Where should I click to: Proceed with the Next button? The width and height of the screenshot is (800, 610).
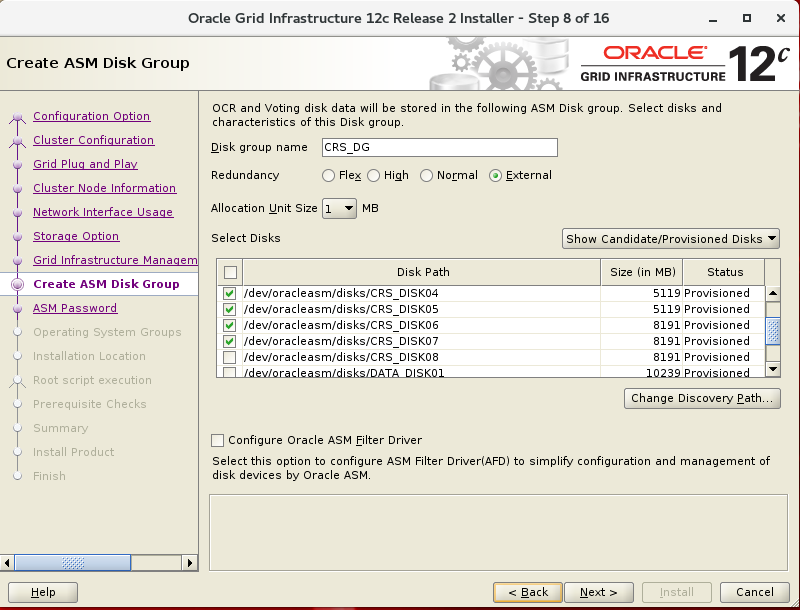pyautogui.click(x=598, y=592)
